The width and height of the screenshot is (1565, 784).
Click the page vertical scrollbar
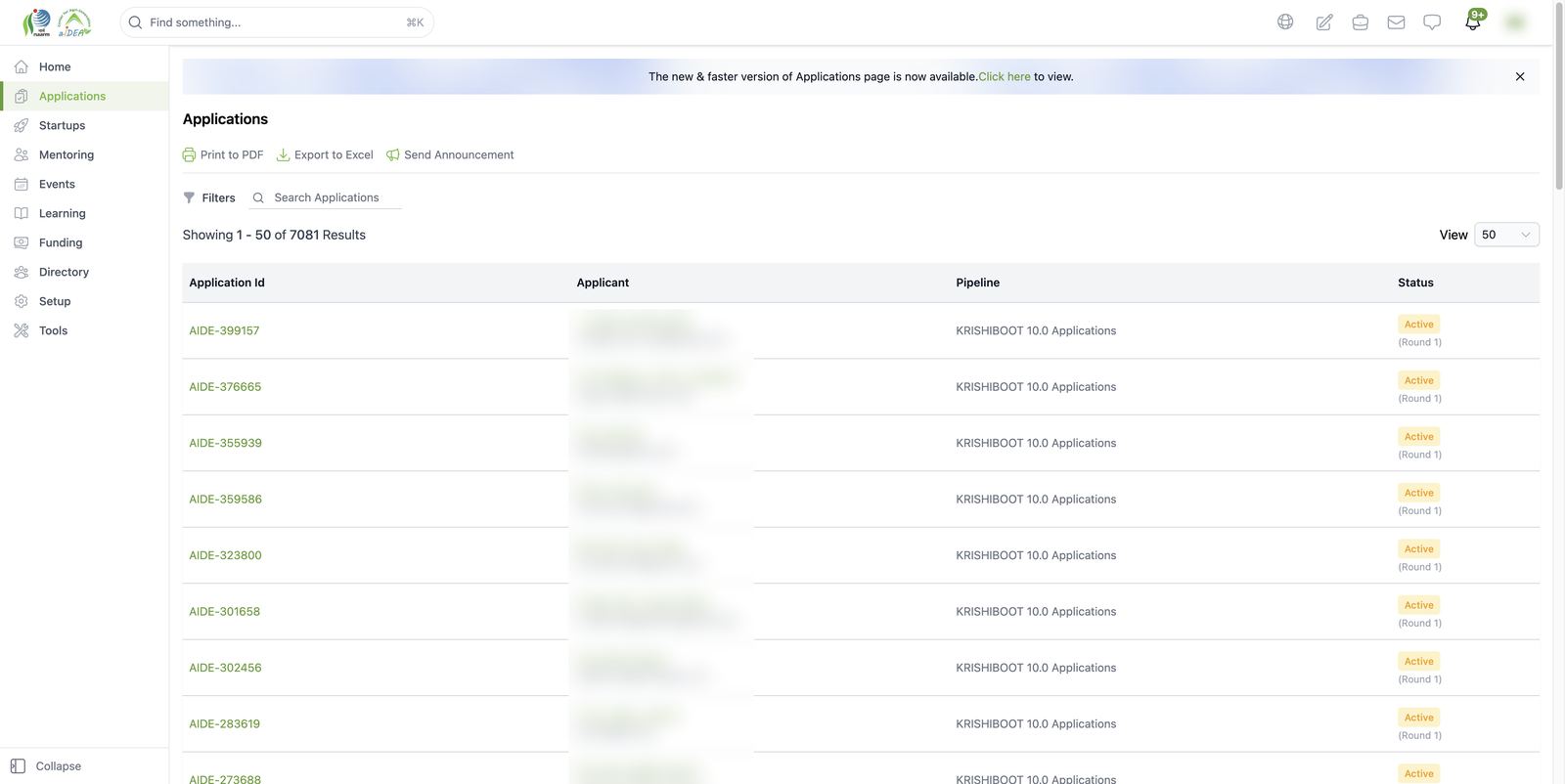coord(1559,98)
